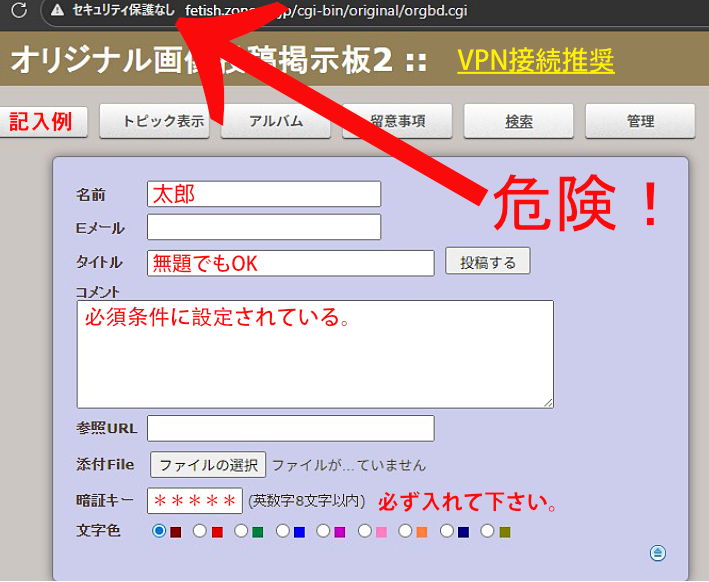
Task: Open the トピック表示 menu button
Action: point(163,121)
